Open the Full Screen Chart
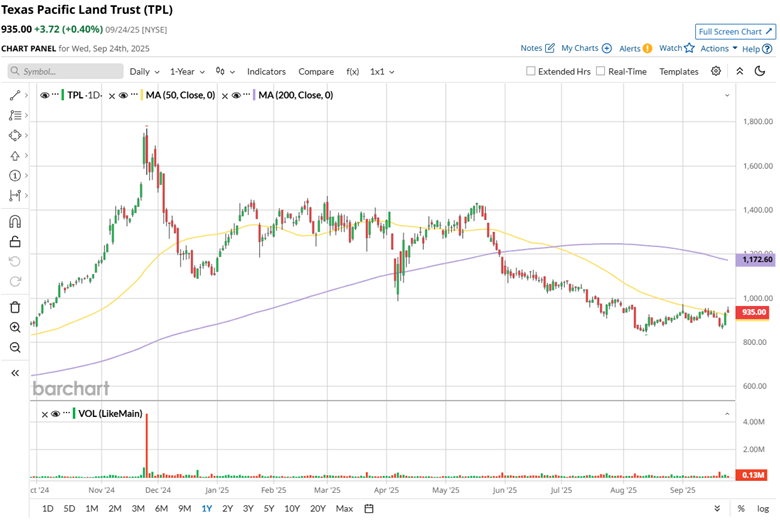The width and height of the screenshot is (780, 521). (x=735, y=31)
